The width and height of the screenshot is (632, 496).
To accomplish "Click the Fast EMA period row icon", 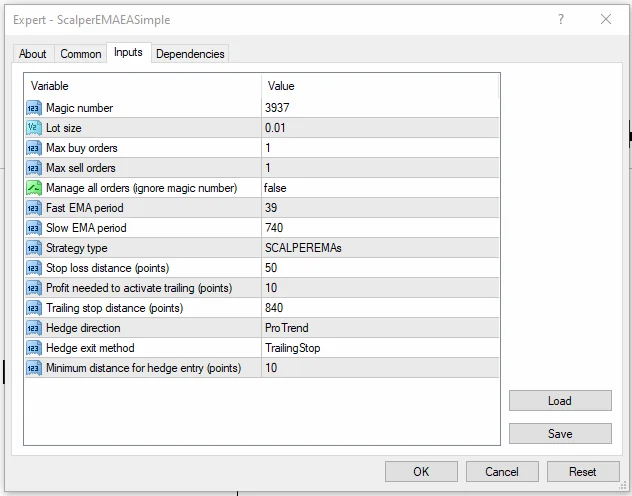I will tap(34, 208).
